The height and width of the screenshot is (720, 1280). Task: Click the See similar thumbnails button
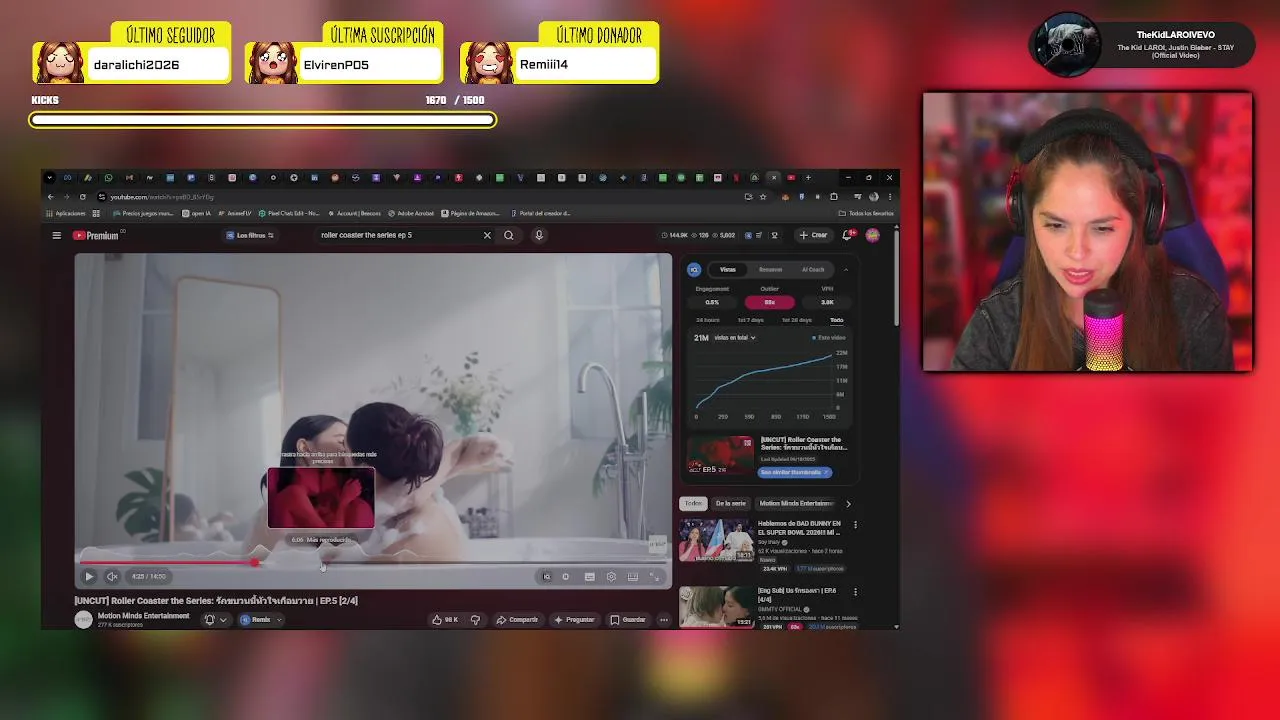point(795,472)
